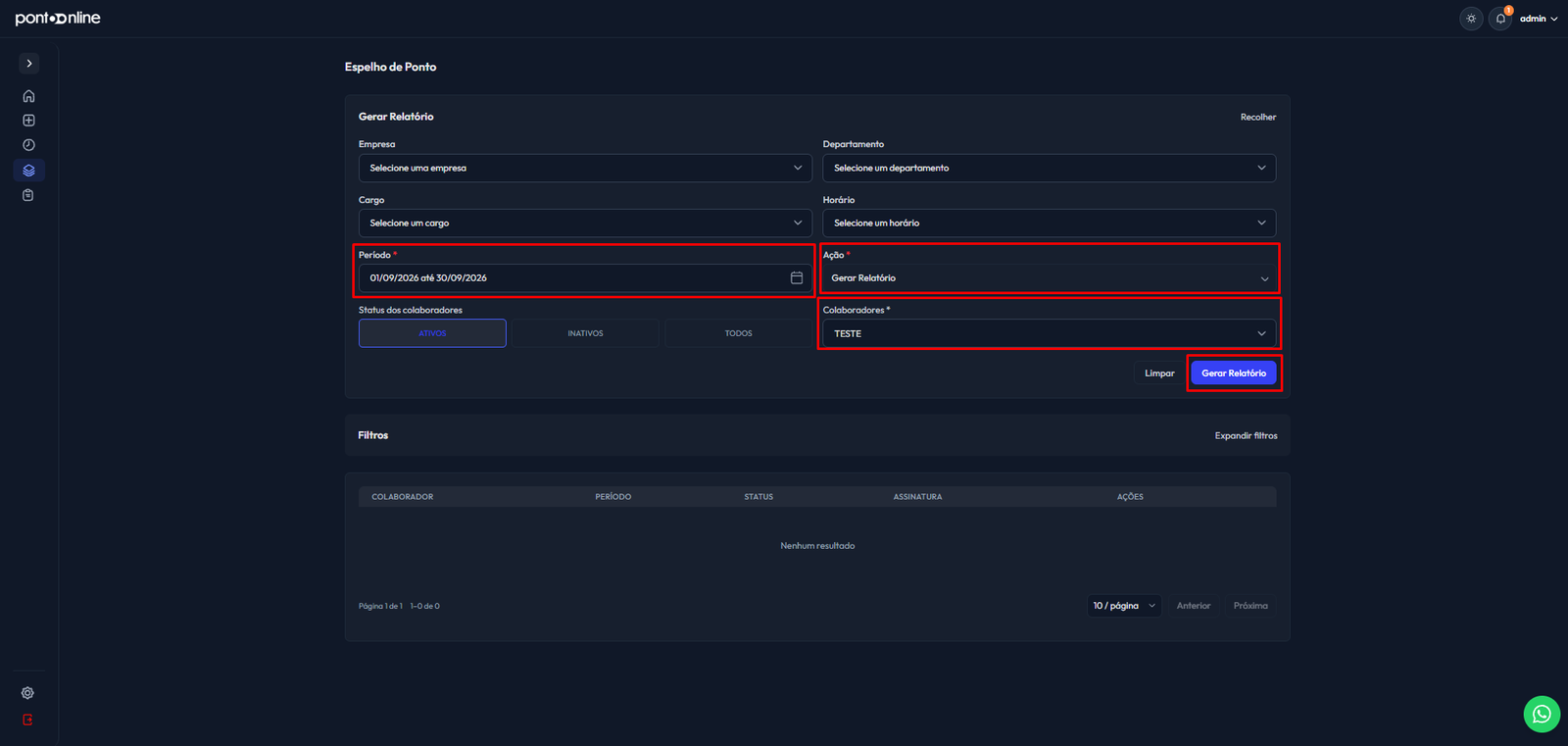Open the clipboard icon in the sidebar
1568x746 pixels.
tap(28, 195)
